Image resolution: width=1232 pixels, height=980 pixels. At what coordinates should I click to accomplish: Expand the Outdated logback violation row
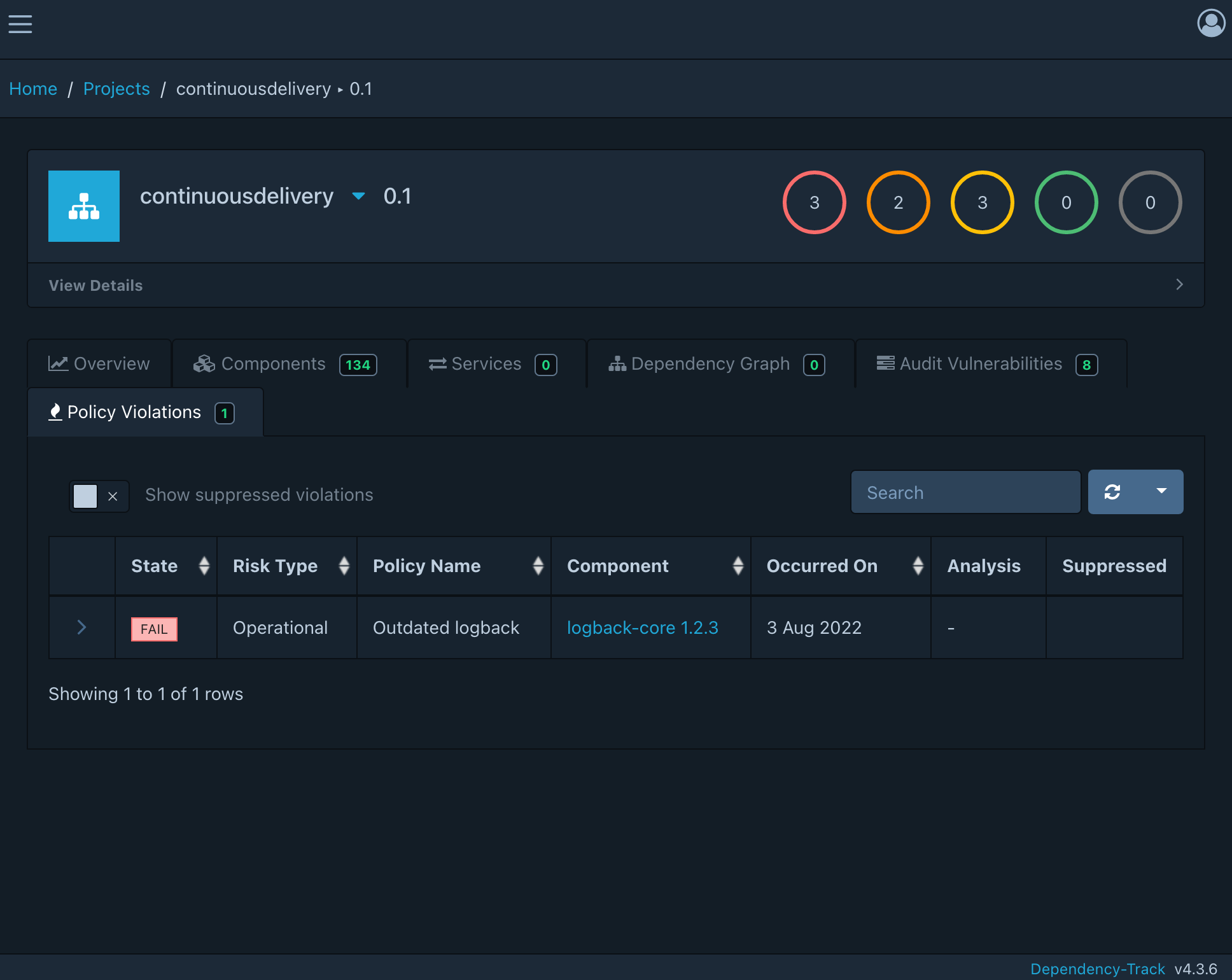[81, 627]
